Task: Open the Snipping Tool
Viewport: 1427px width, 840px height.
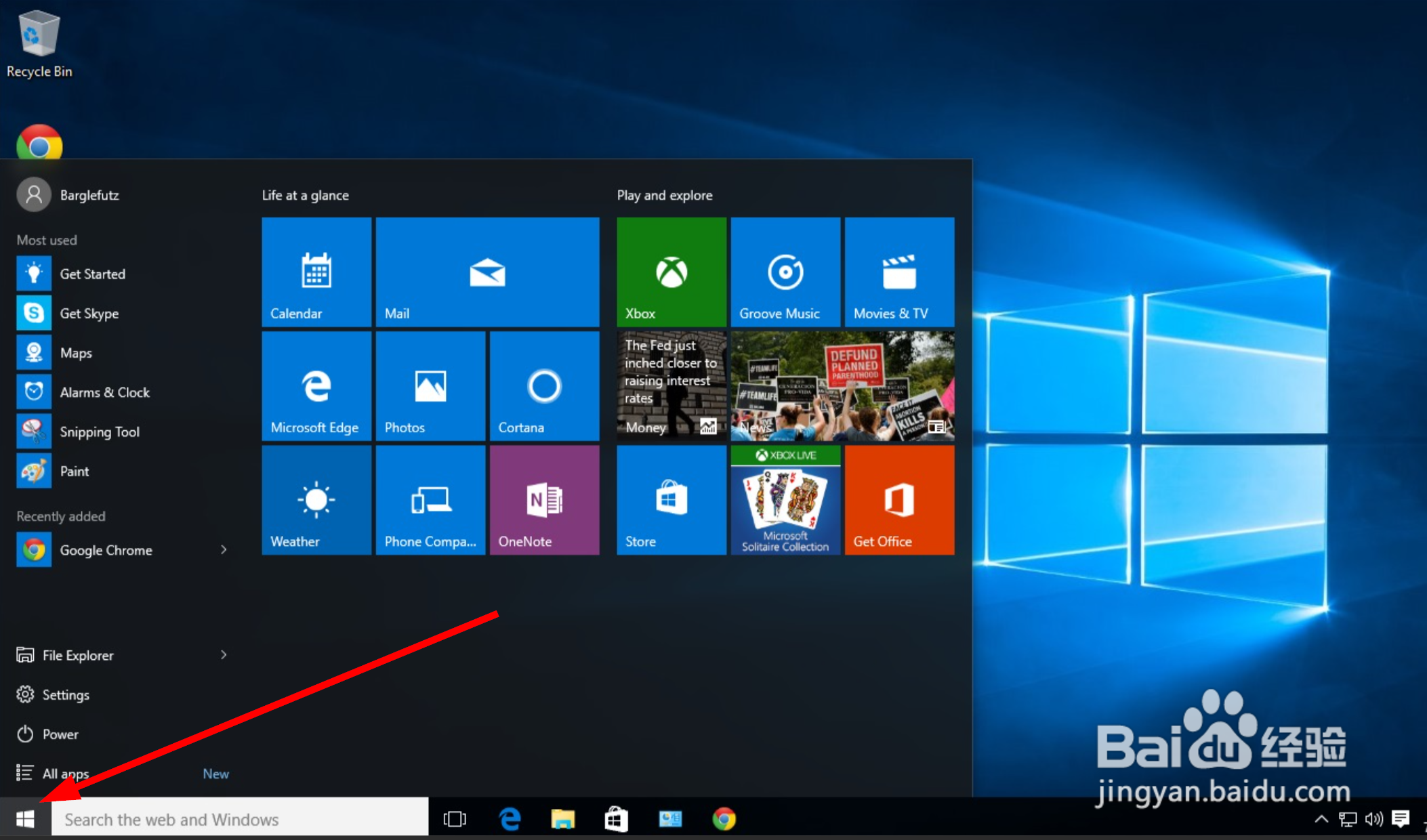Action: [100, 431]
